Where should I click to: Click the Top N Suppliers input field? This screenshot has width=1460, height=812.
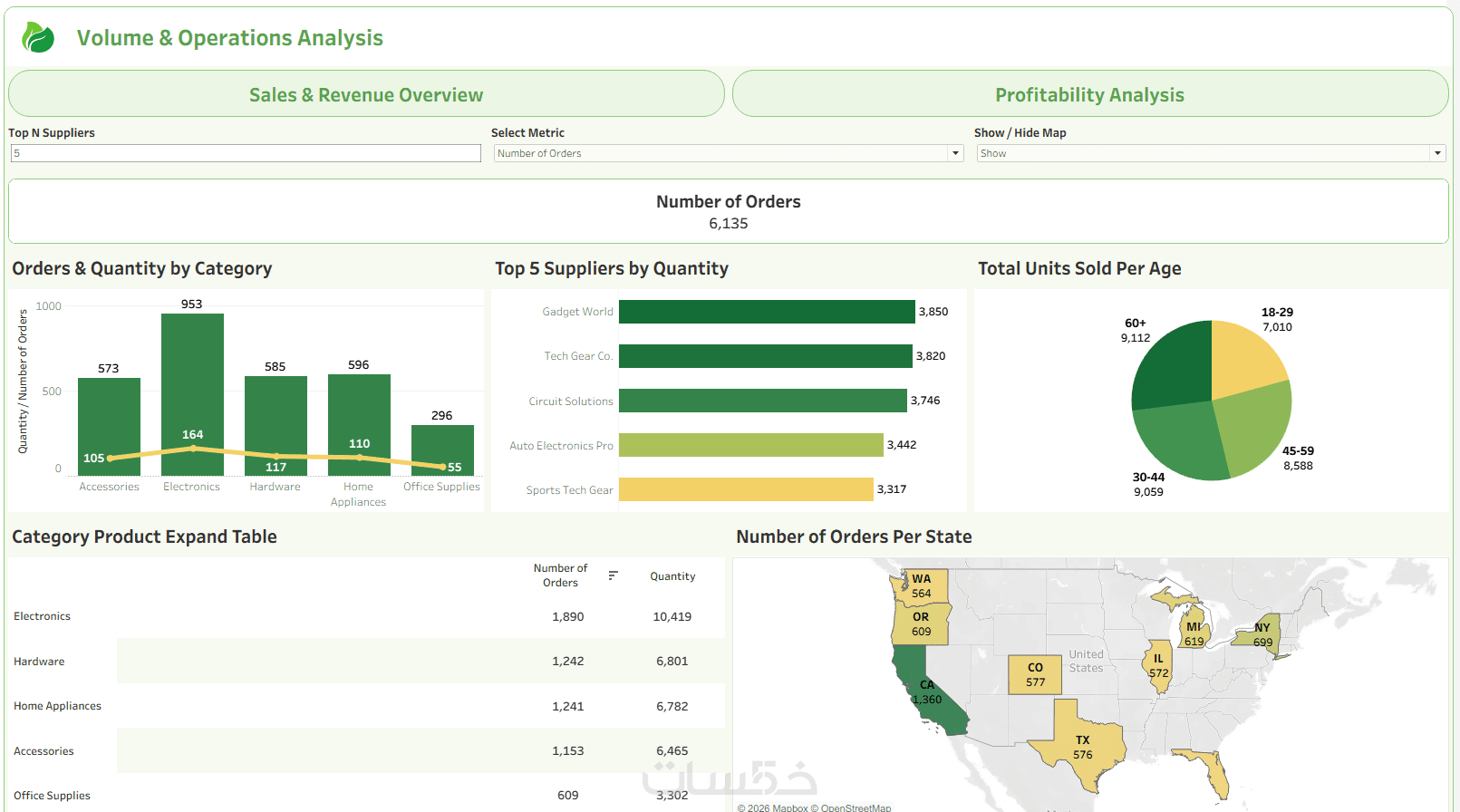tap(245, 153)
